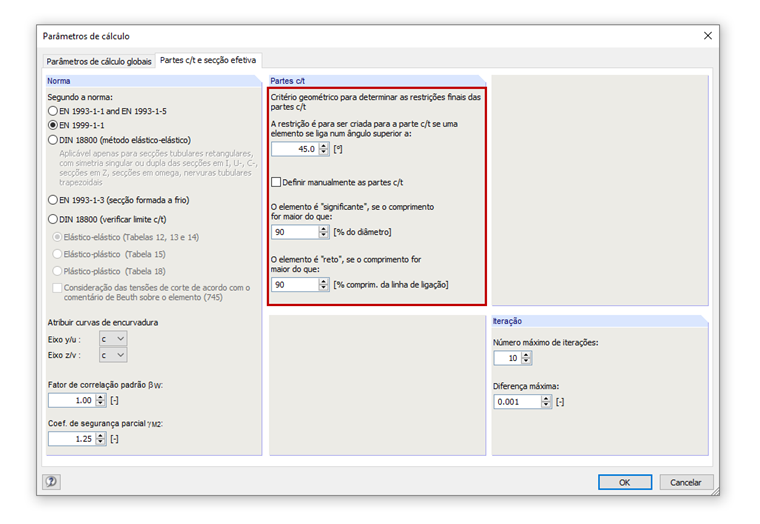Choose DIN 18800 verificar limite c/t
This screenshot has height=524, width=760.
click(108, 219)
